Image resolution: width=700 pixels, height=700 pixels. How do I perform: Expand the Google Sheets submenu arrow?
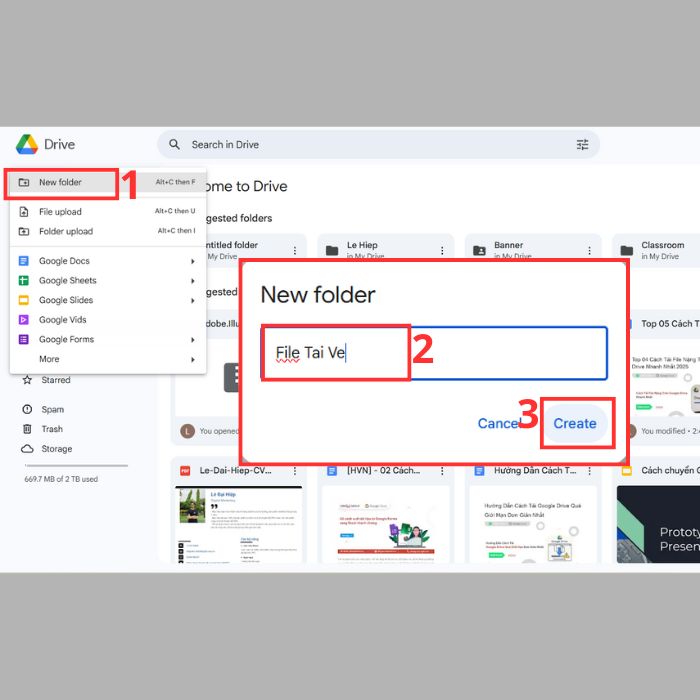[x=193, y=281]
